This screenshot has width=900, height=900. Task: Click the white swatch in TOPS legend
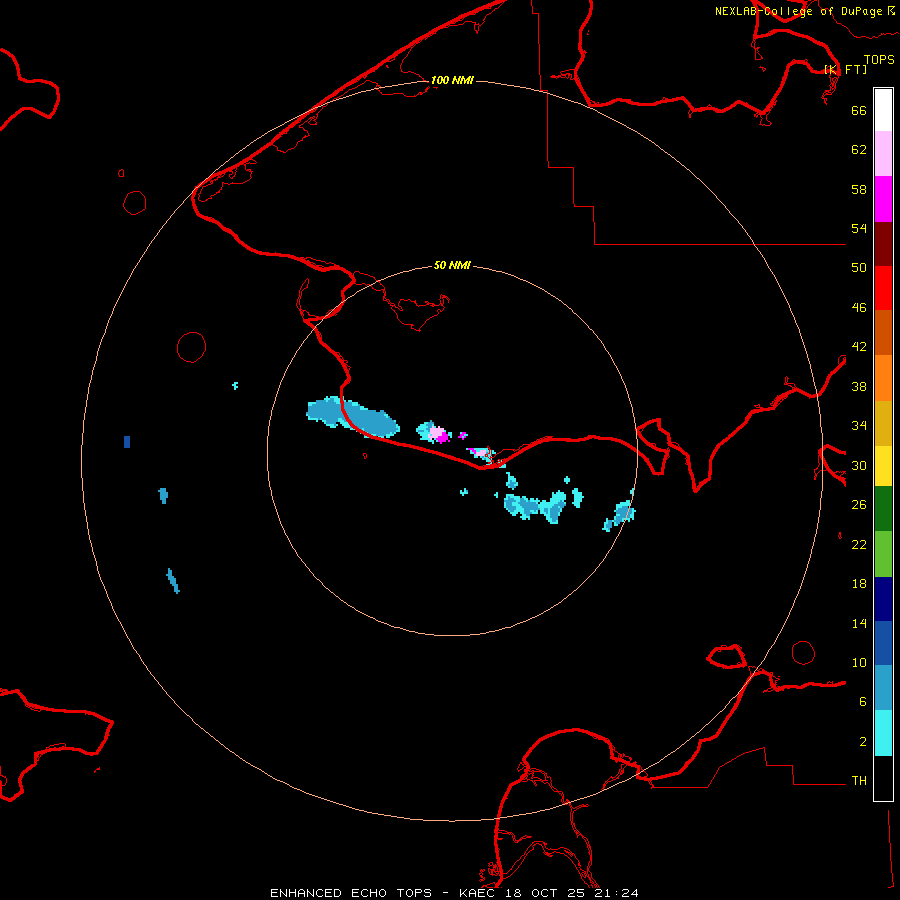[x=883, y=110]
